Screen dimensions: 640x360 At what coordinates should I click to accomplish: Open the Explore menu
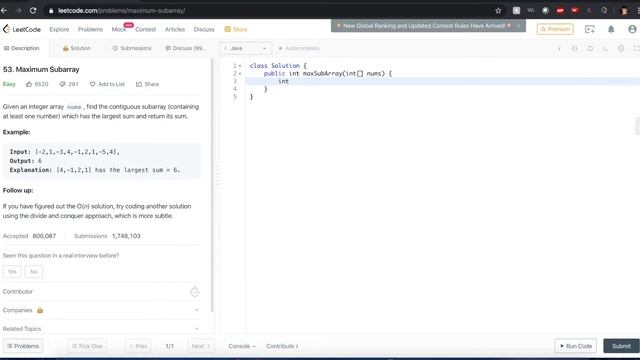tap(59, 29)
